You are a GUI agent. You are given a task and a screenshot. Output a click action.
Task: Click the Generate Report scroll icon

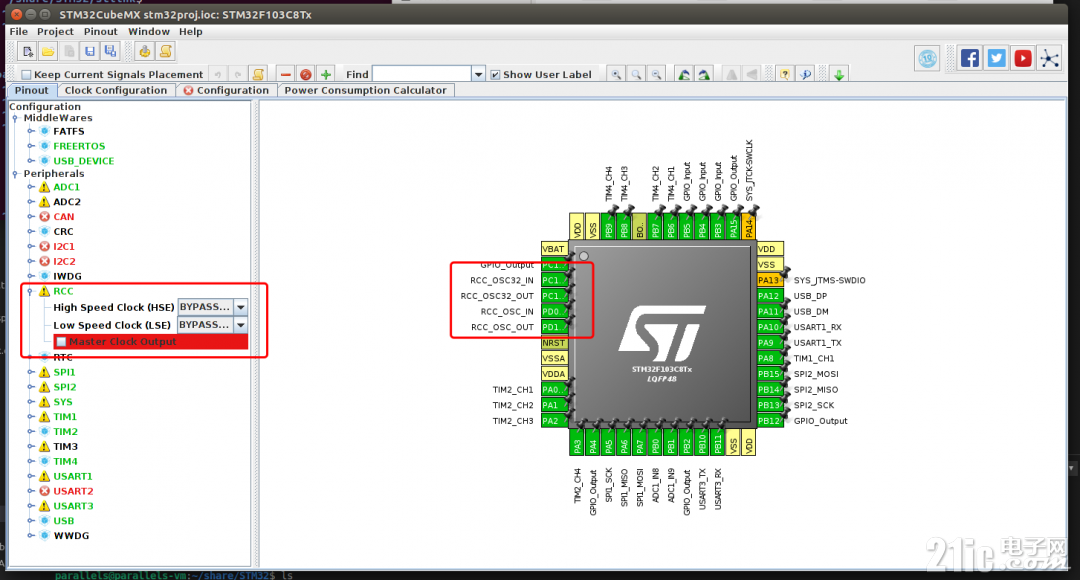coord(165,51)
